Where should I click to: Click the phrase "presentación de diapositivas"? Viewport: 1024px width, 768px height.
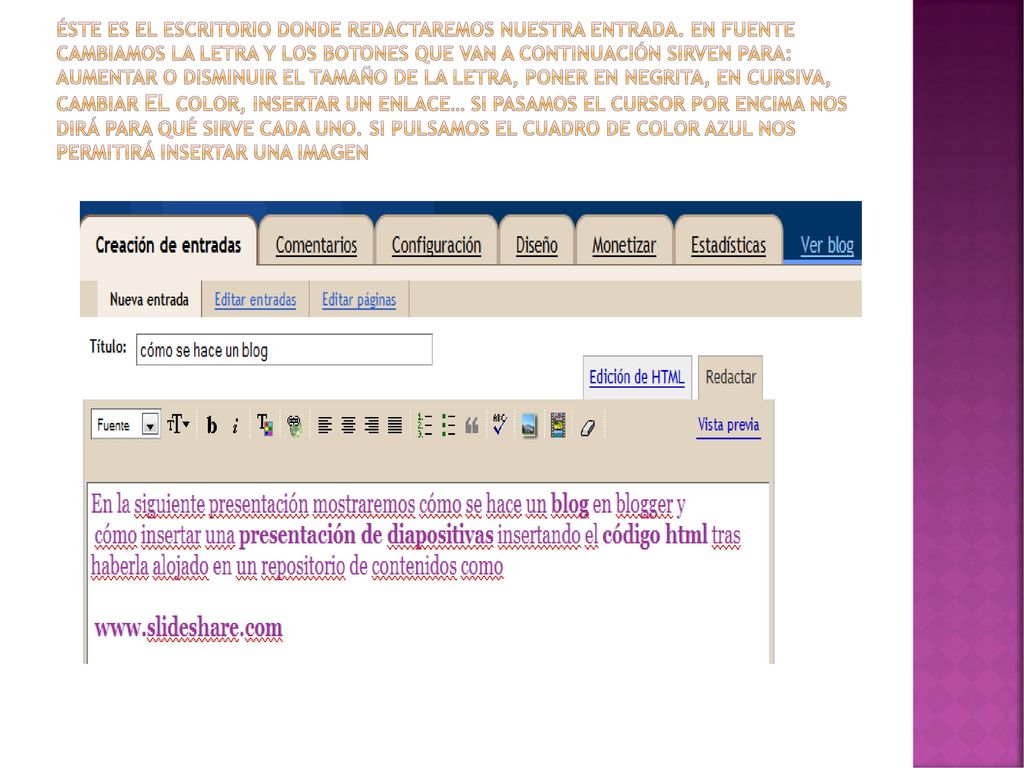click(366, 535)
